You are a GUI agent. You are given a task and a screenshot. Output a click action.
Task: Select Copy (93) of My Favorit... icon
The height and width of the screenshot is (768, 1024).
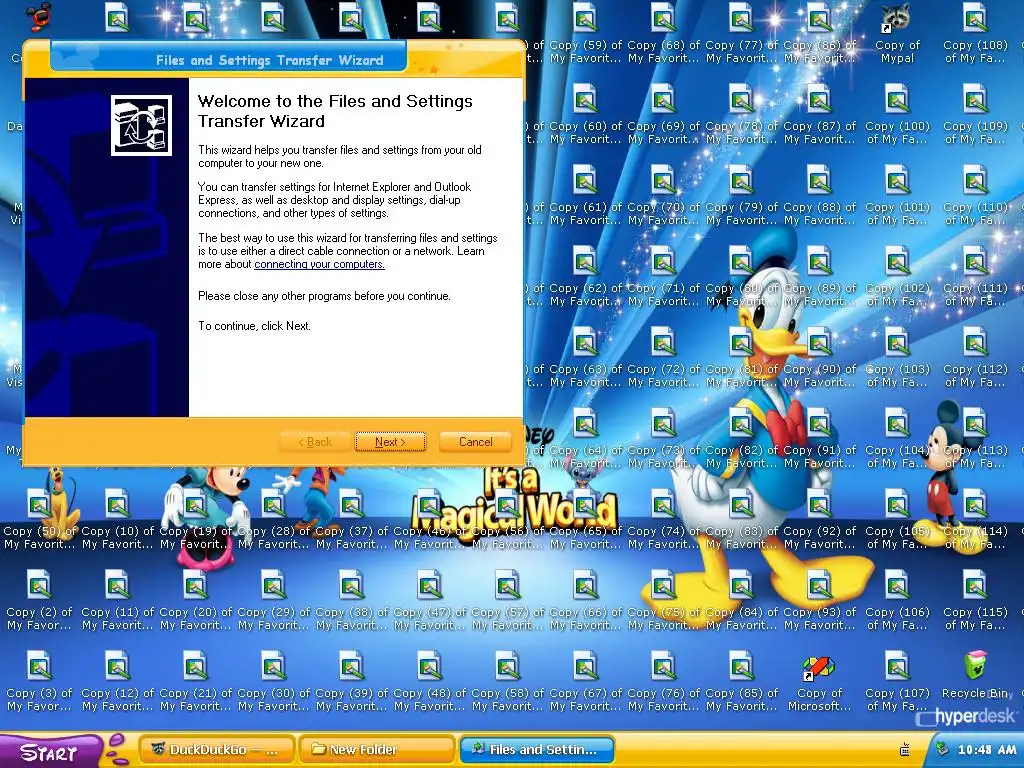(x=820, y=584)
